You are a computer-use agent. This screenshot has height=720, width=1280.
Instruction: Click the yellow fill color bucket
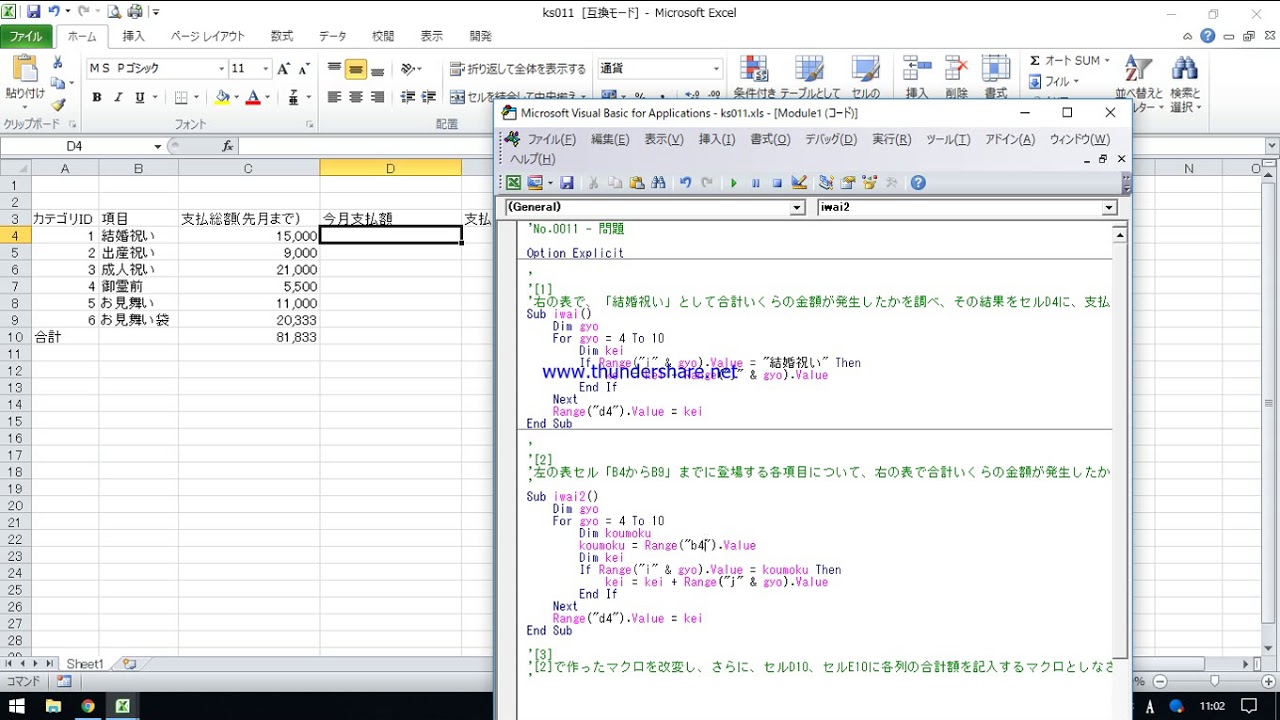coord(221,98)
